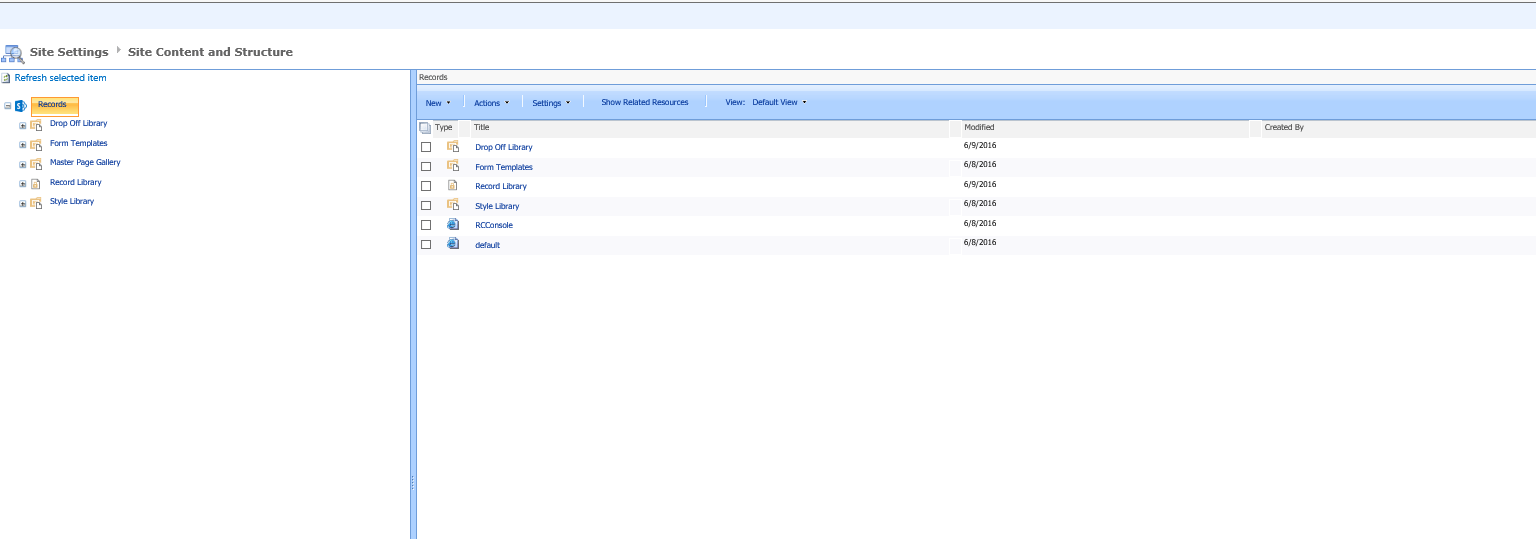1536x539 pixels.
Task: Click the Master Page Gallery tree icon
Action: point(36,163)
